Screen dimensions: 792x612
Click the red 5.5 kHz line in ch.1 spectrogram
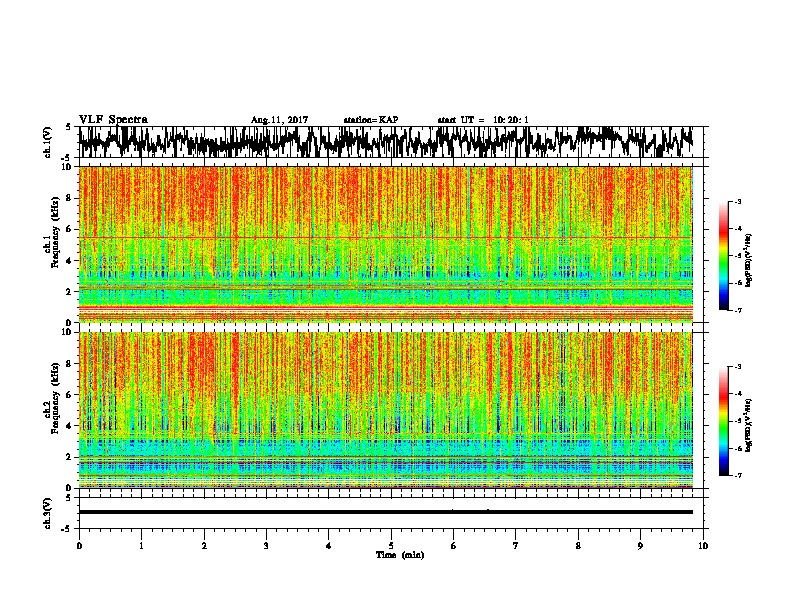[x=385, y=237]
